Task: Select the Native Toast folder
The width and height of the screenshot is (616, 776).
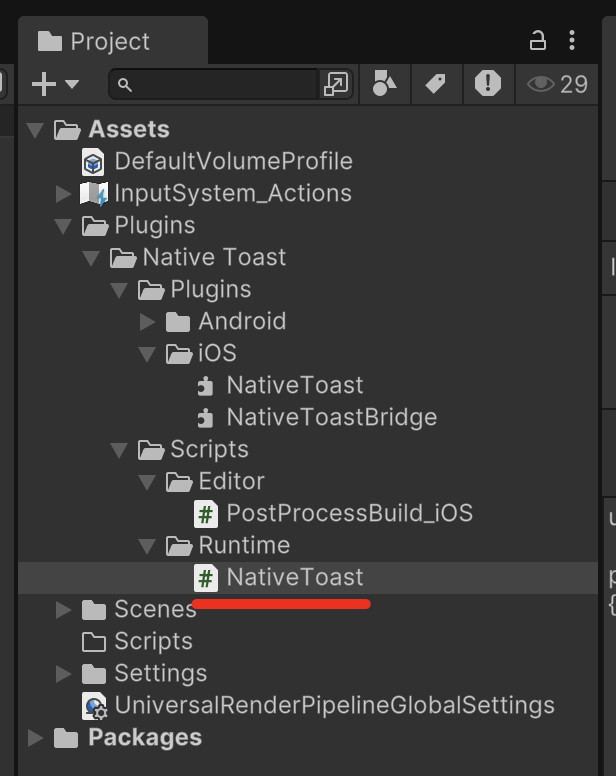Action: (x=198, y=257)
